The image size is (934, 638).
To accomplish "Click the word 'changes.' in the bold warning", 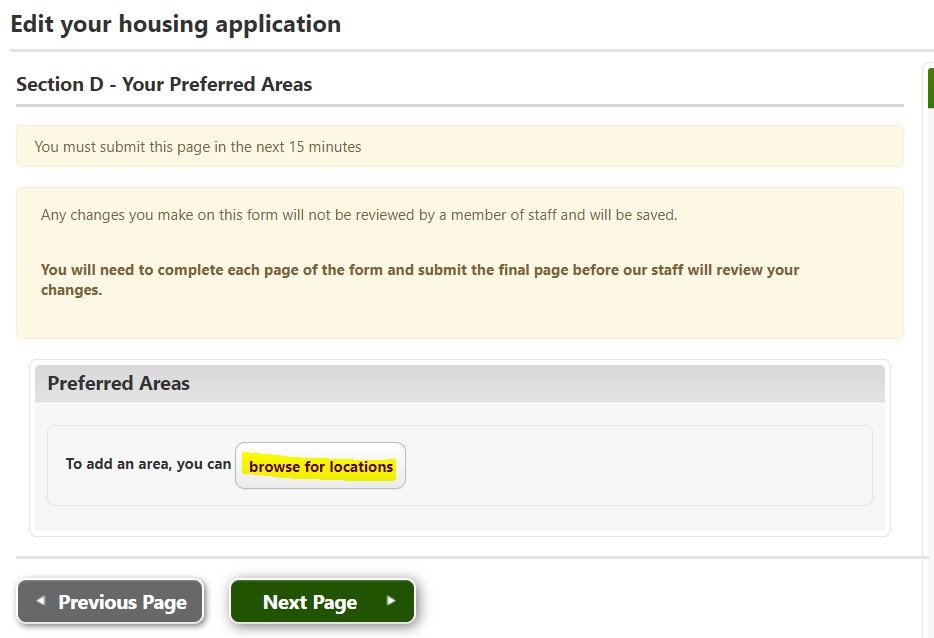I will click(71, 291).
